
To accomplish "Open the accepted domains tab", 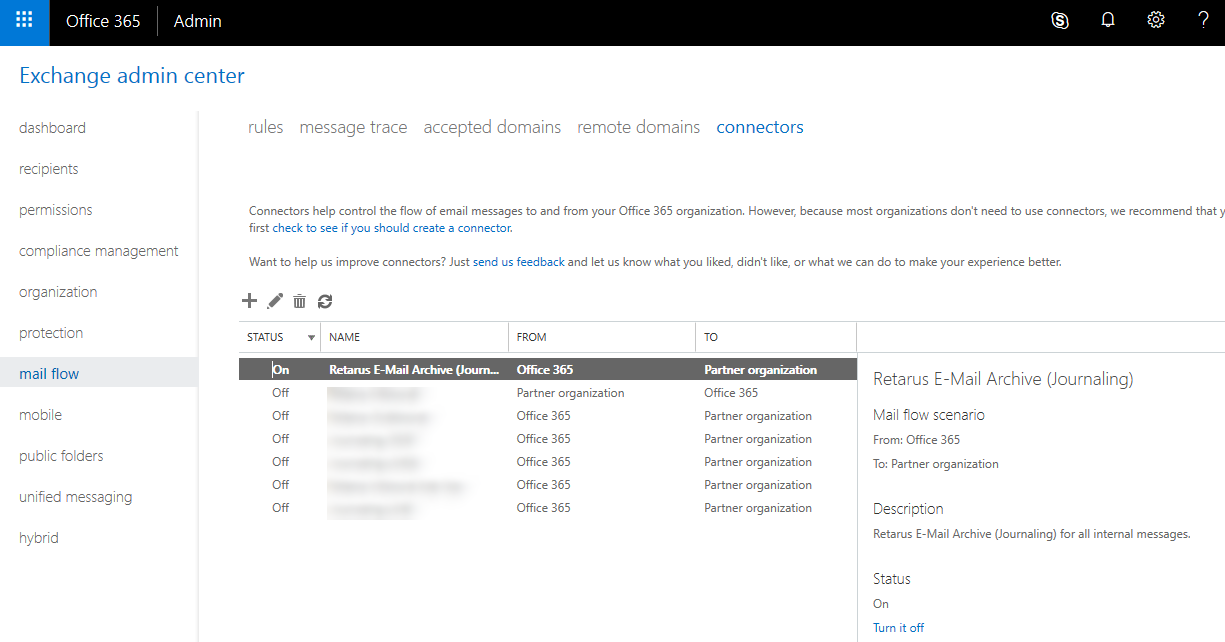I will click(x=492, y=127).
